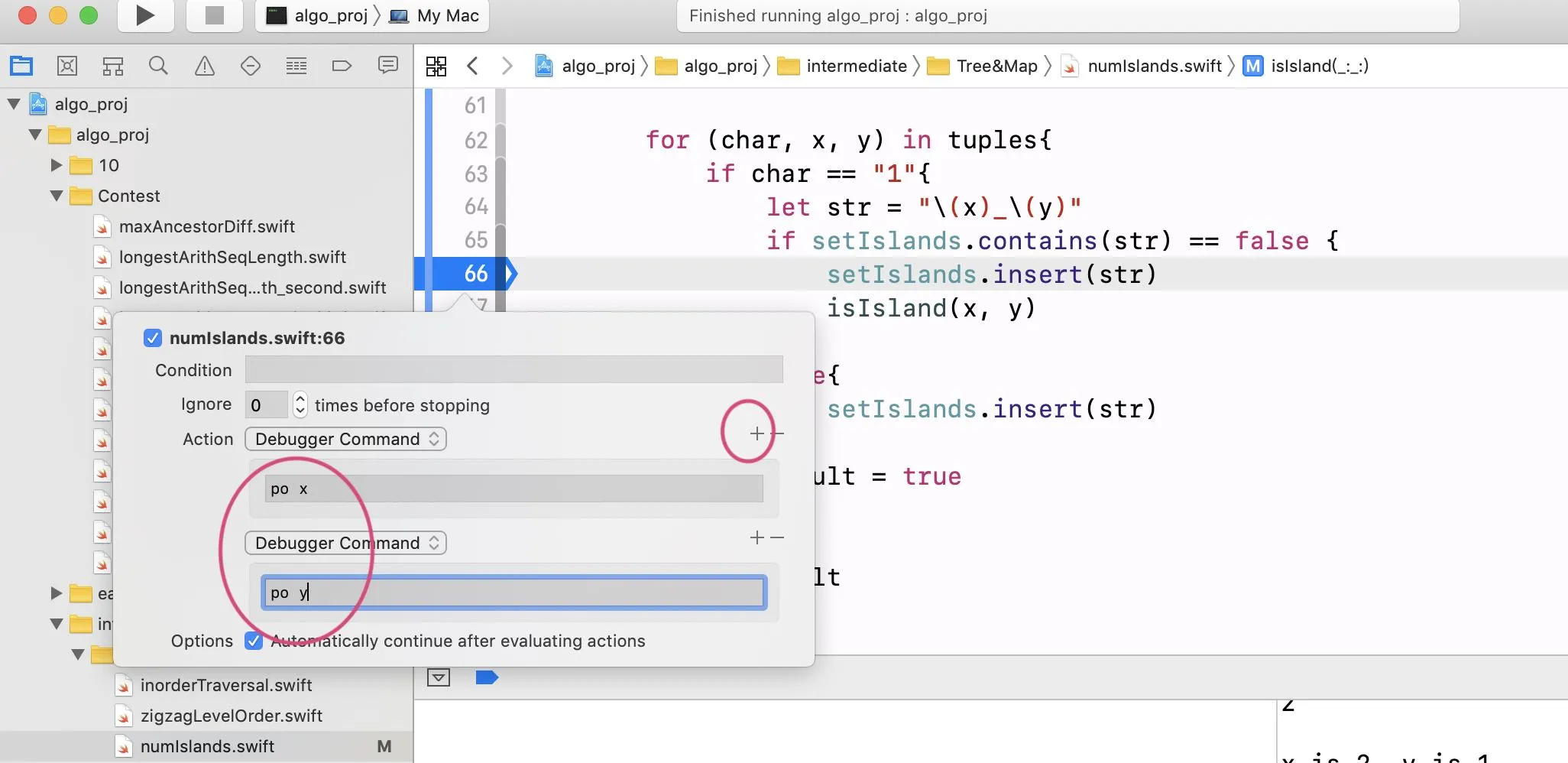Viewport: 1568px width, 763px height.
Task: Click the setIslands.insert(str) code on line 66
Action: pyautogui.click(x=992, y=274)
